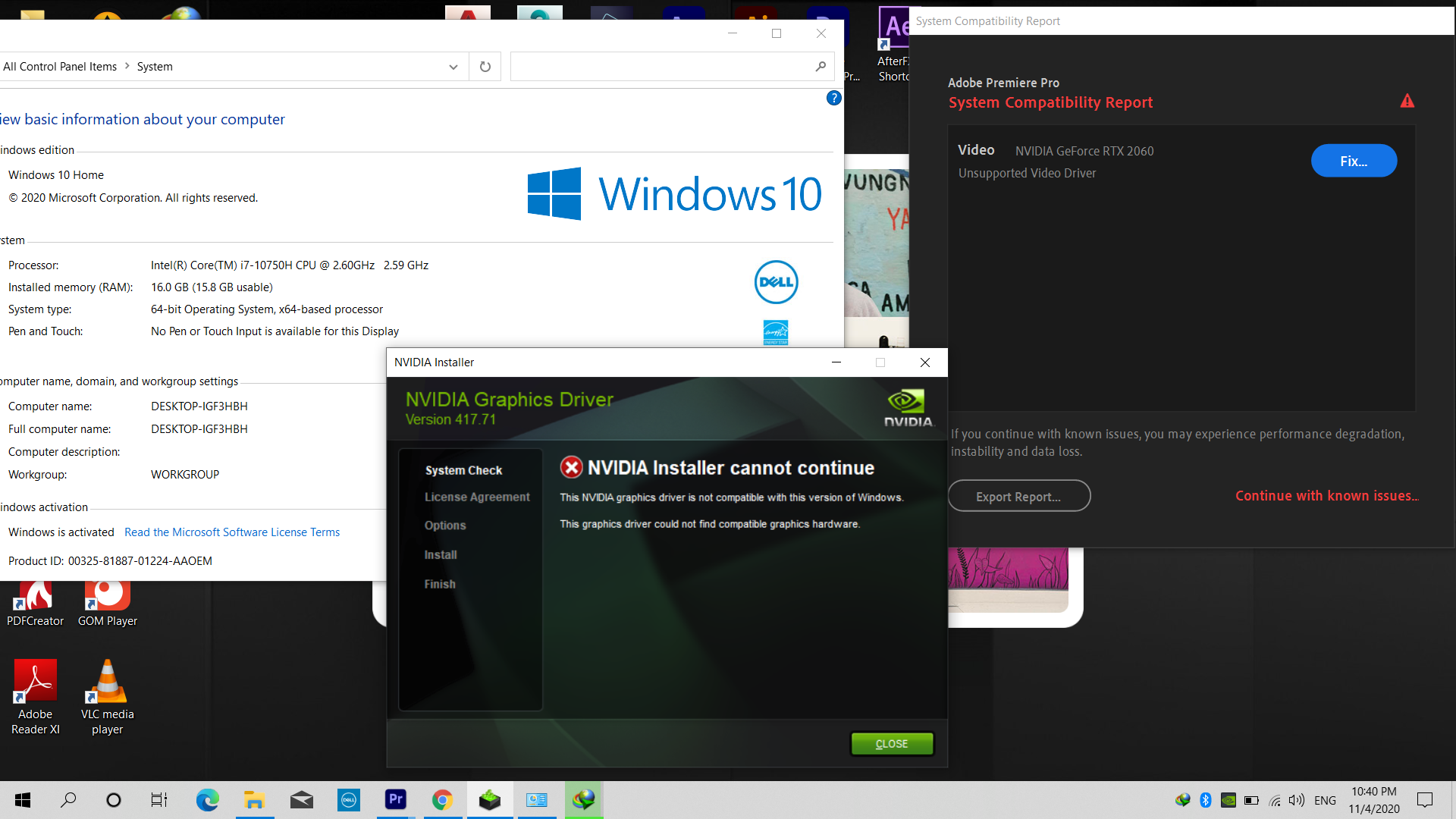Select the Finish step in the NVIDIA Installer
This screenshot has width=1456, height=819.
click(x=440, y=584)
